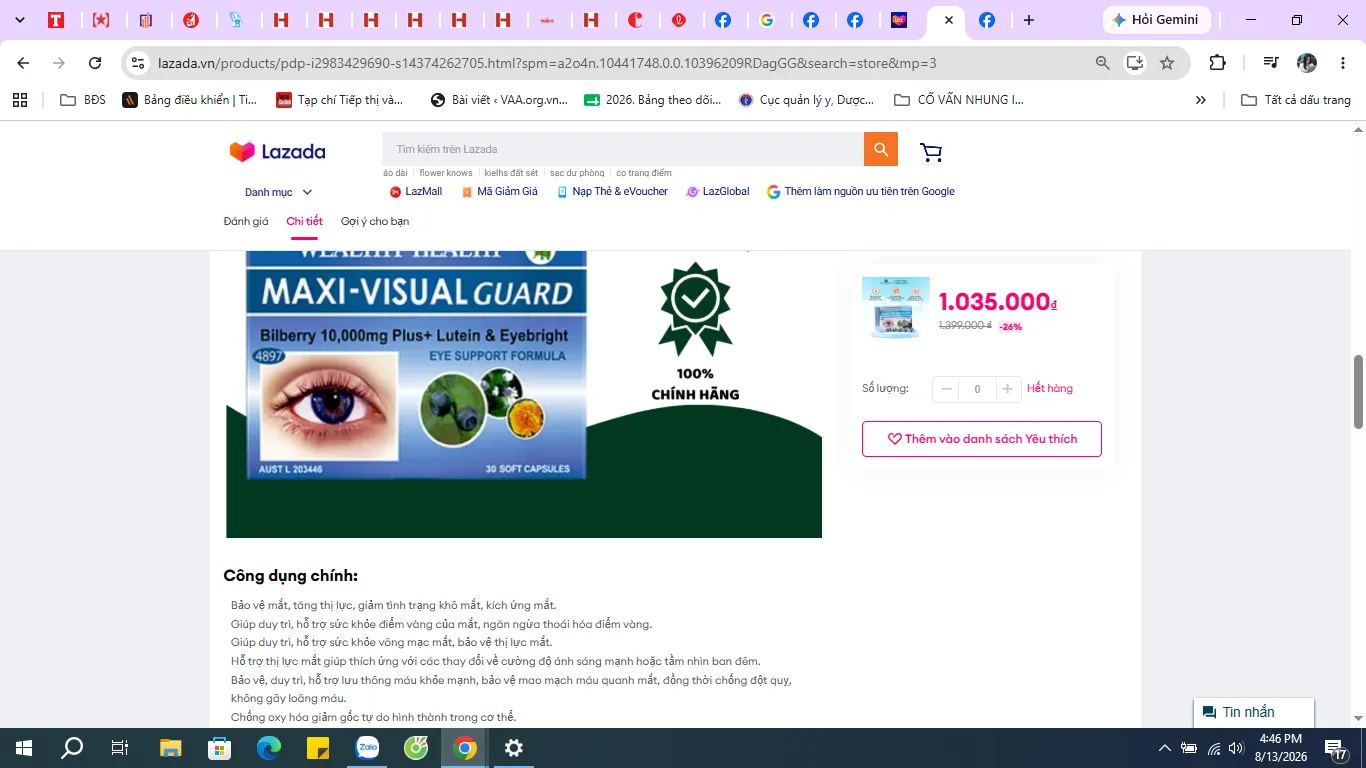
Task: Launch Microsoft Edge from the taskbar
Action: coord(269,748)
